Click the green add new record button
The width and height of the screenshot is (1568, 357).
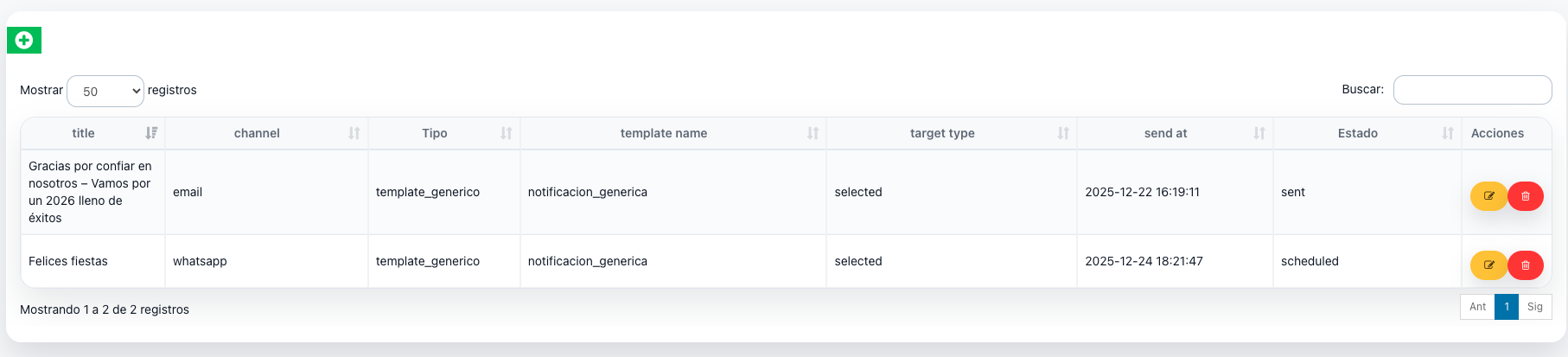24,40
